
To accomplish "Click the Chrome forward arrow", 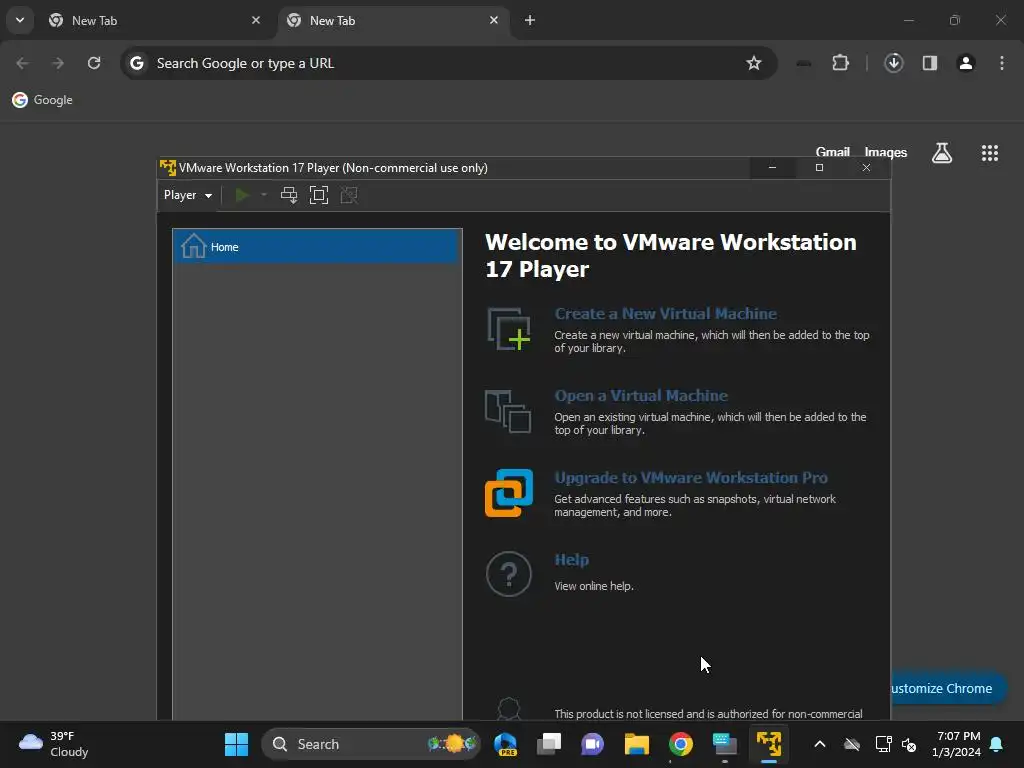I will coord(58,63).
